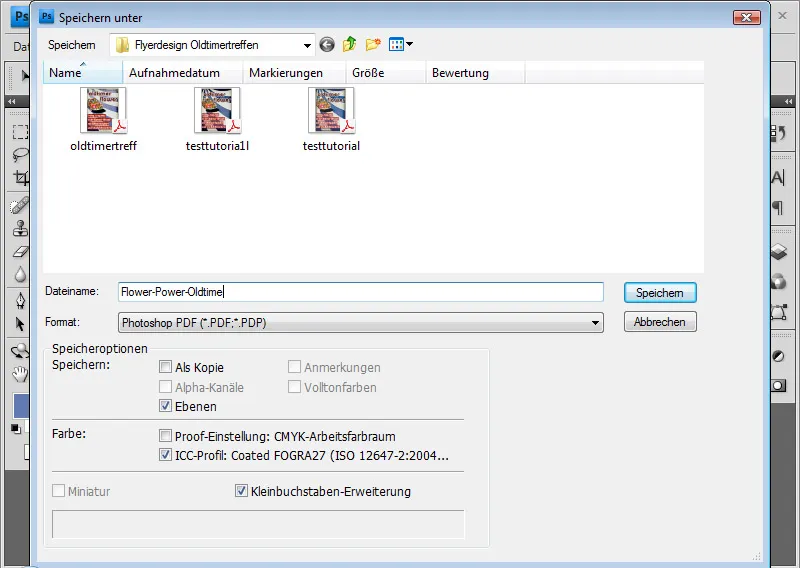Toggle the ICC-Profil Coated FOGRA27 checkbox
Image resolution: width=800 pixels, height=568 pixels.
tap(165, 455)
